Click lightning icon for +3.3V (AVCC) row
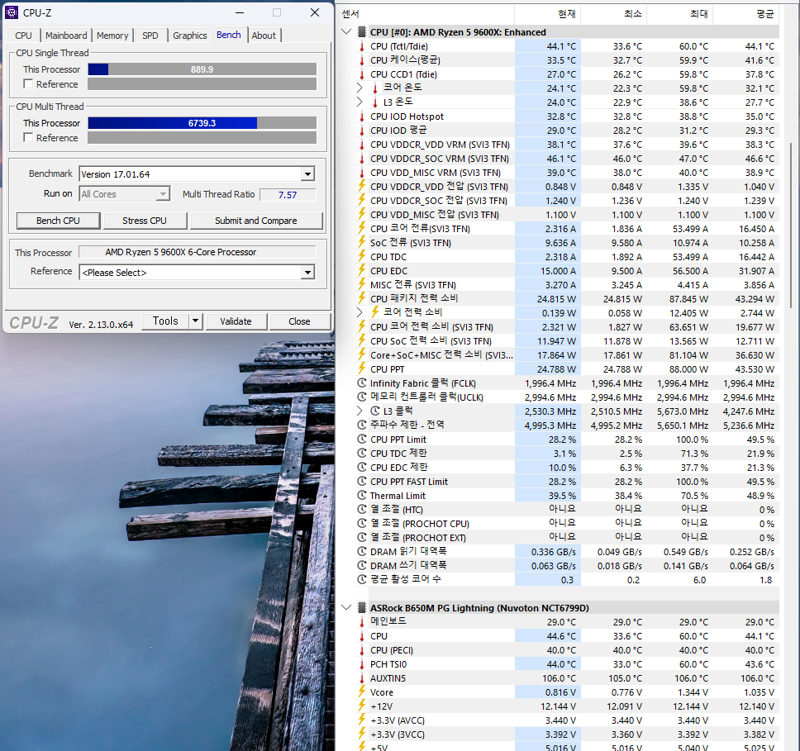 coord(362,720)
